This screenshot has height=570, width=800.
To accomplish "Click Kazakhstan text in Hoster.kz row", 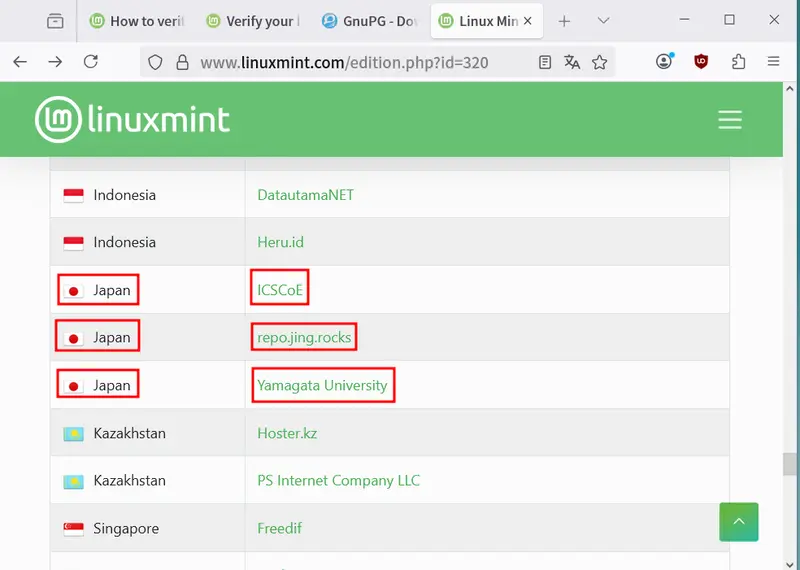I will [130, 433].
